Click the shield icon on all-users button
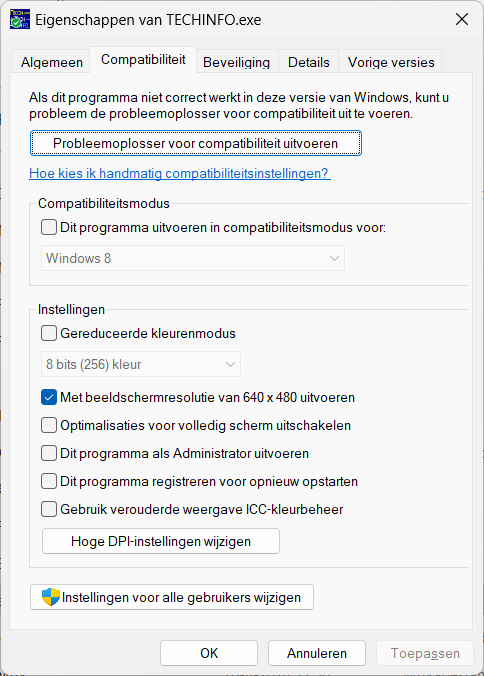Screen dimensions: 484x676 coord(51,597)
